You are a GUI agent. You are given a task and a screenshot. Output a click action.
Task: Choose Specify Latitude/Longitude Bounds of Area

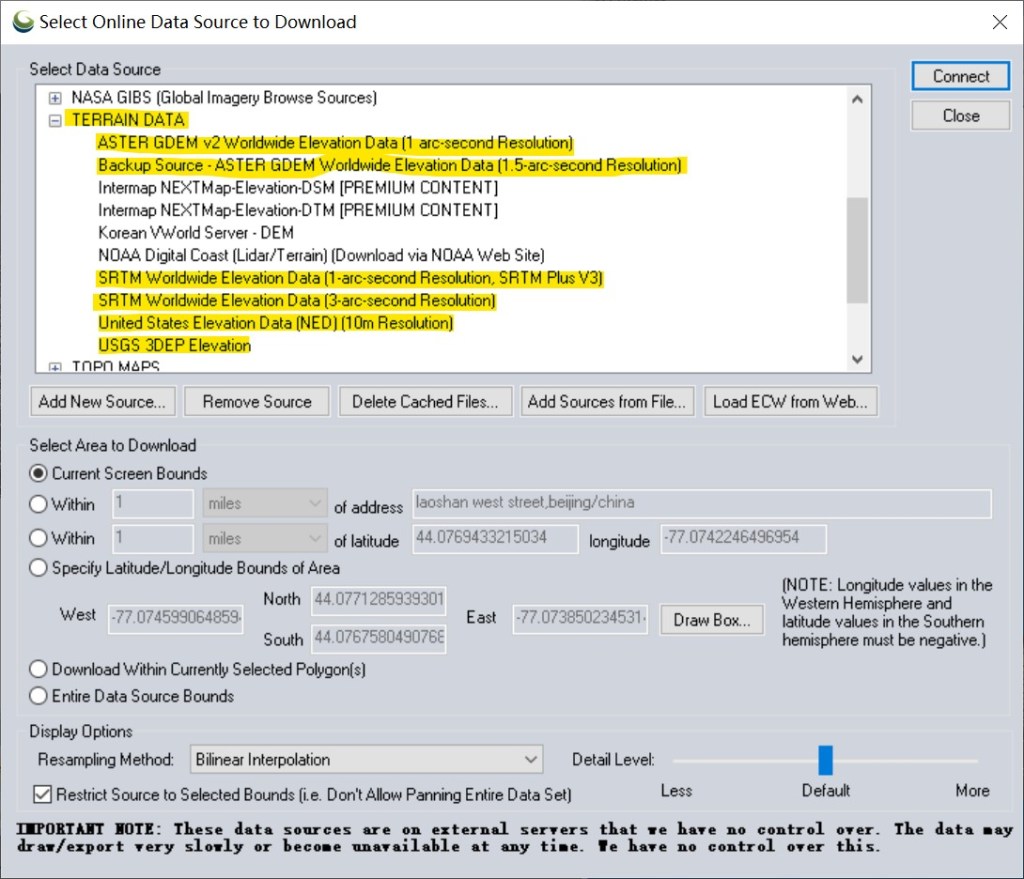39,568
